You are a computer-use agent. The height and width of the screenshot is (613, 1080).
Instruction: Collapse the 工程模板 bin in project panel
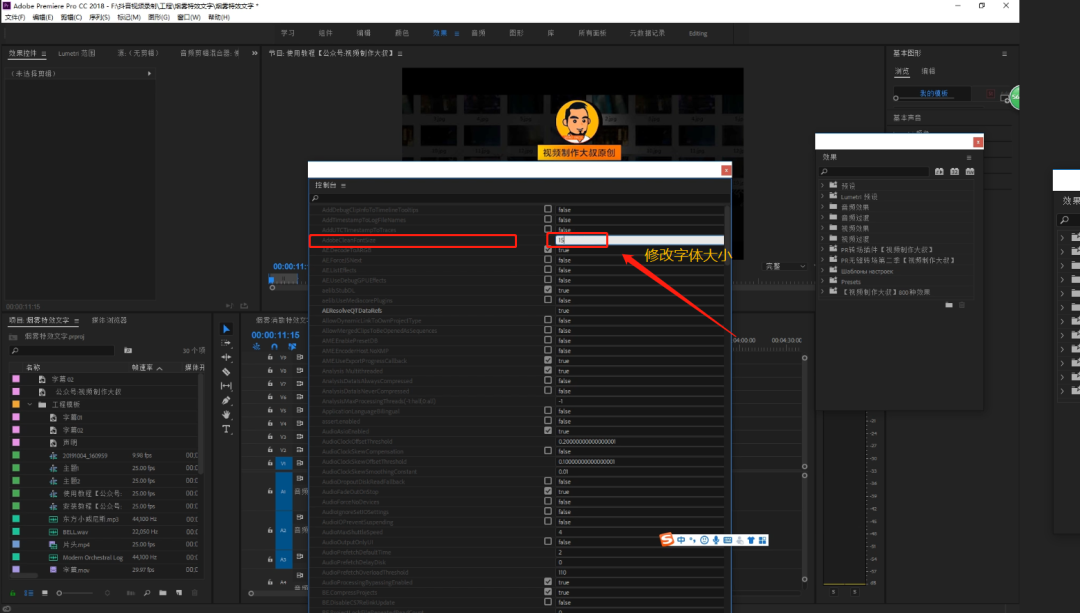click(30, 404)
